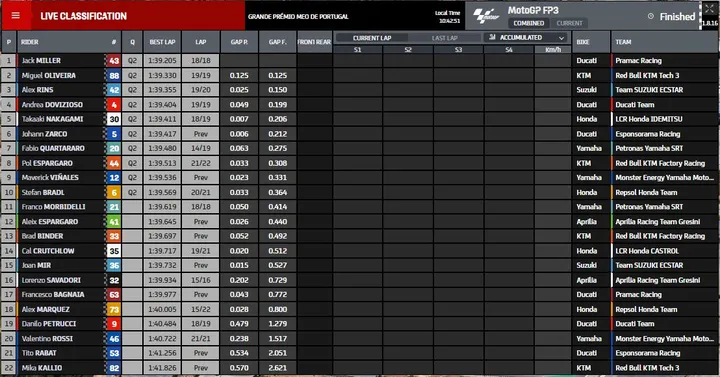
Task: Select rider Cal CRUTCHLOW
Action: click(x=48, y=251)
